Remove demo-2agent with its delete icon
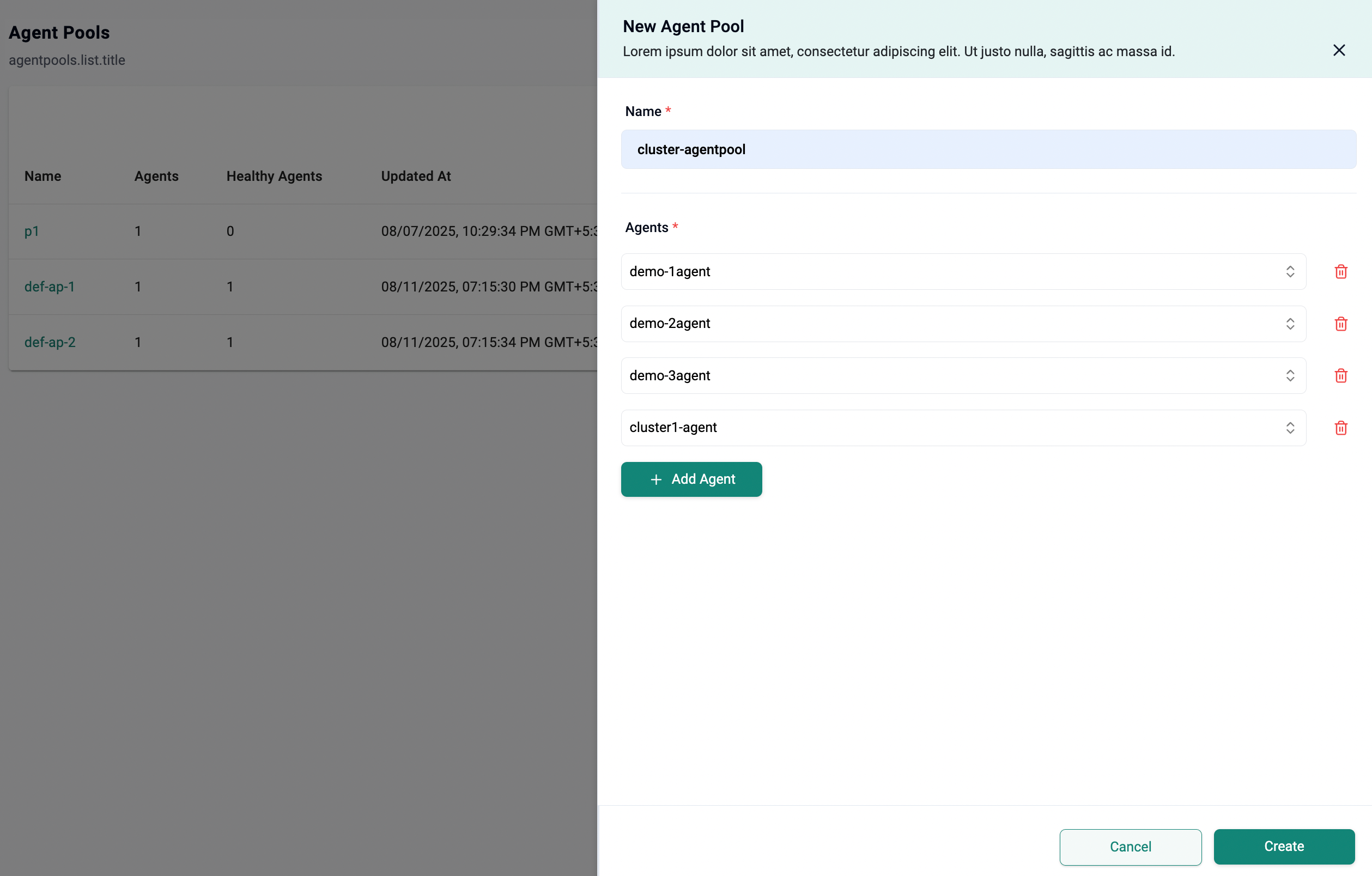Image resolution: width=1372 pixels, height=876 pixels. [1340, 324]
